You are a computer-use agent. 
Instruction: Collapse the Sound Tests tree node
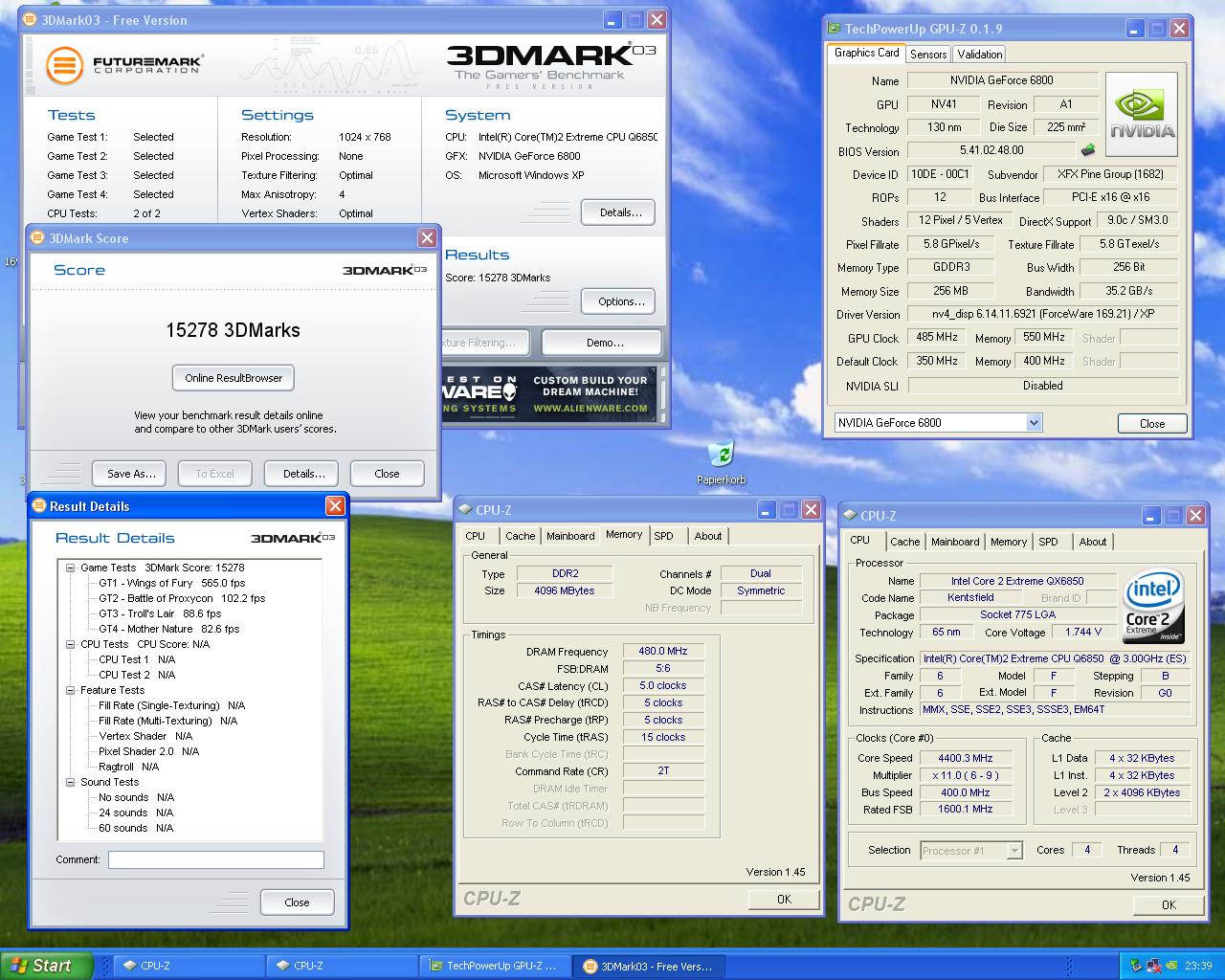70,782
